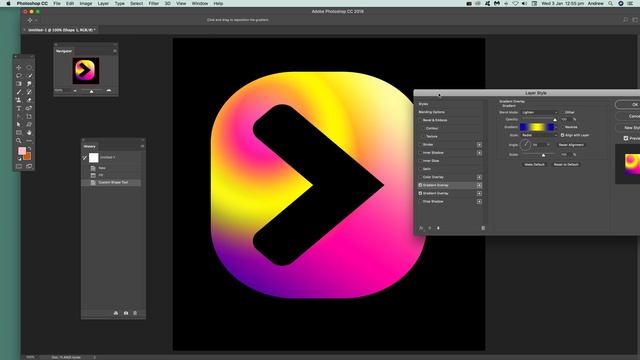Select the Hand tool
This screenshot has width=640, height=360.
click(29, 133)
